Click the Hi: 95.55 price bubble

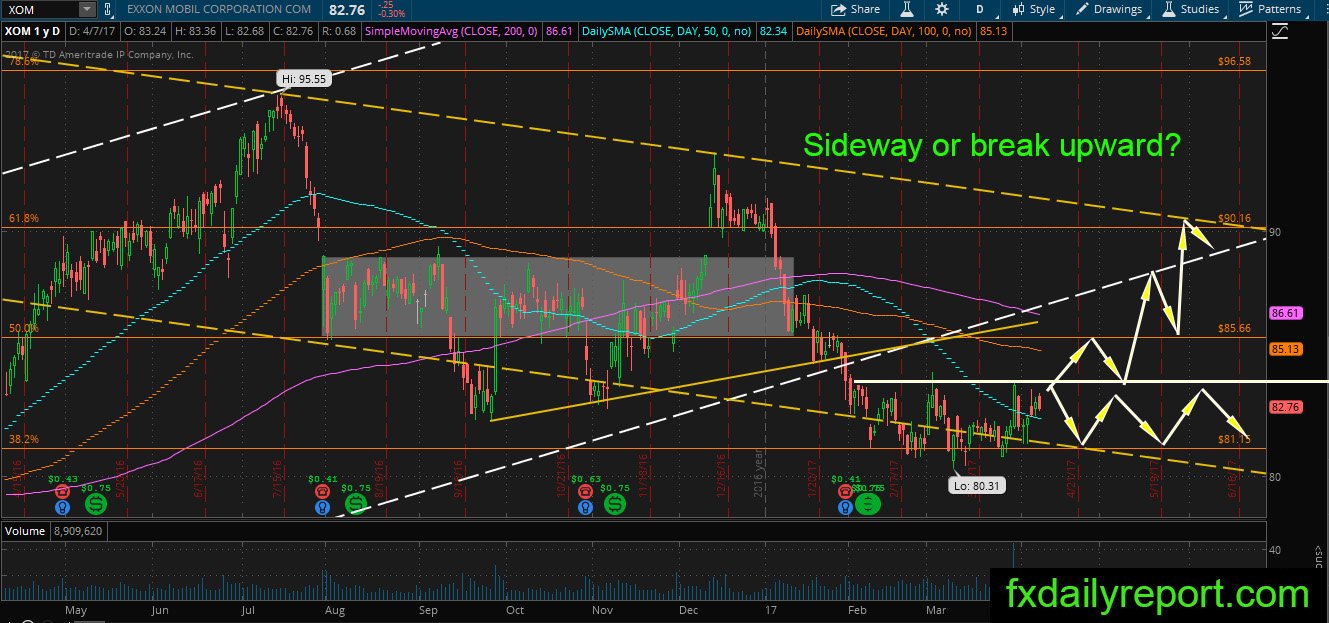(305, 78)
